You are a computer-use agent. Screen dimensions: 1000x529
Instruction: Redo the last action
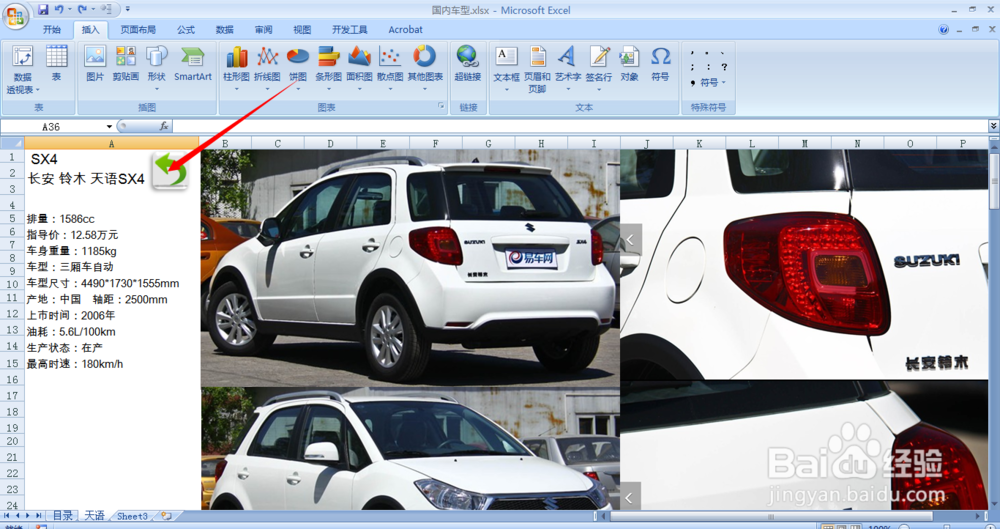coord(82,10)
